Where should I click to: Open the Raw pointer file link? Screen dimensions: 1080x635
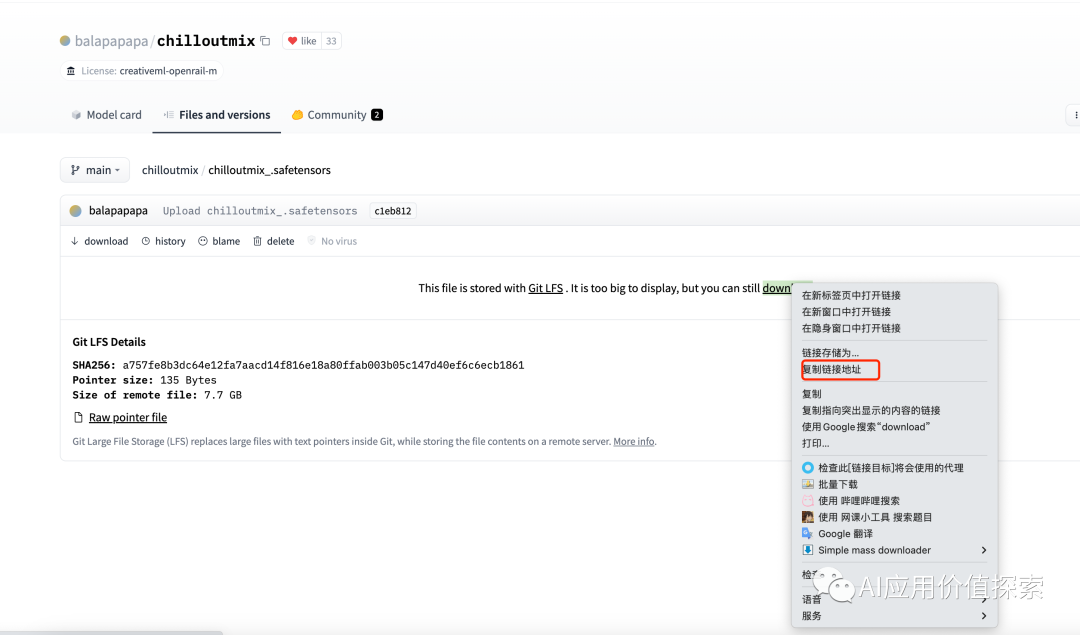[127, 417]
